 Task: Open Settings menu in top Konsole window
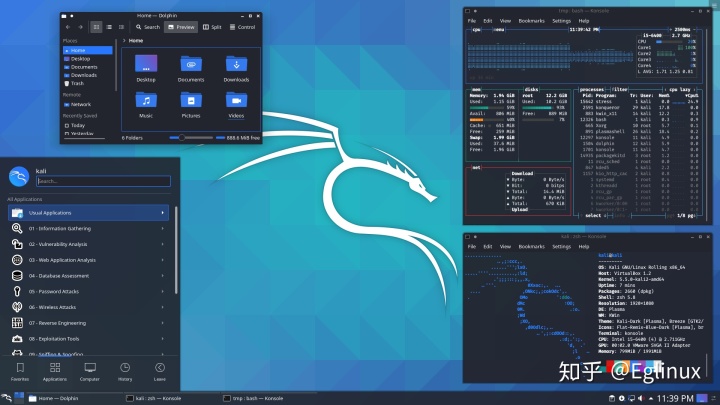pyautogui.click(x=561, y=21)
